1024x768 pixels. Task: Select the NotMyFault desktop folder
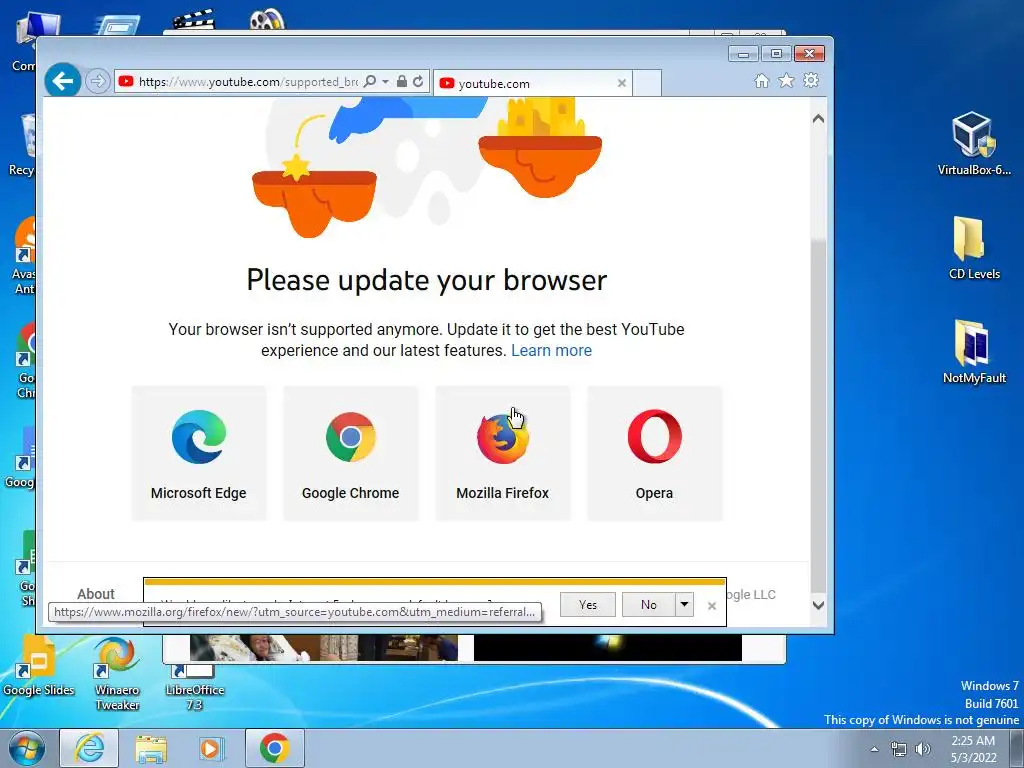(x=973, y=351)
